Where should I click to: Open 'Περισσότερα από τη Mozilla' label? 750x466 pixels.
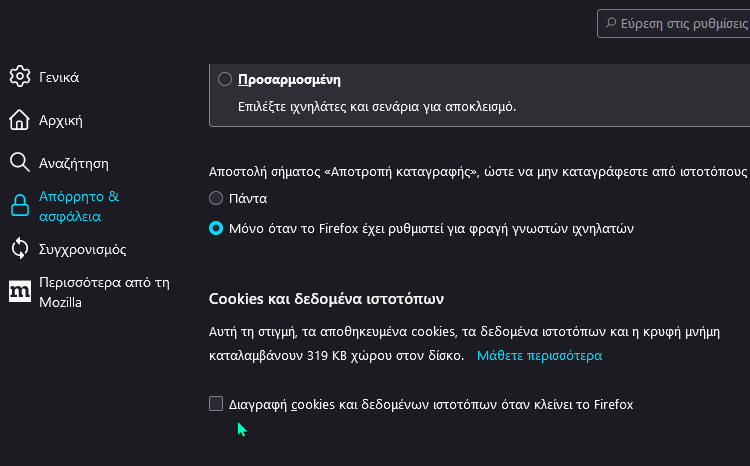point(104,292)
